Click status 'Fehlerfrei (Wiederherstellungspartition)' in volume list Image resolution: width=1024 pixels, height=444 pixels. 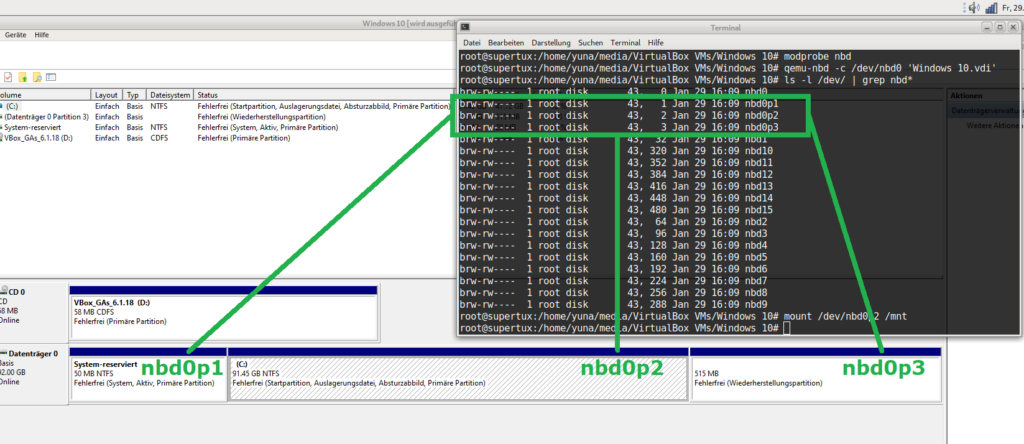pyautogui.click(x=261, y=116)
